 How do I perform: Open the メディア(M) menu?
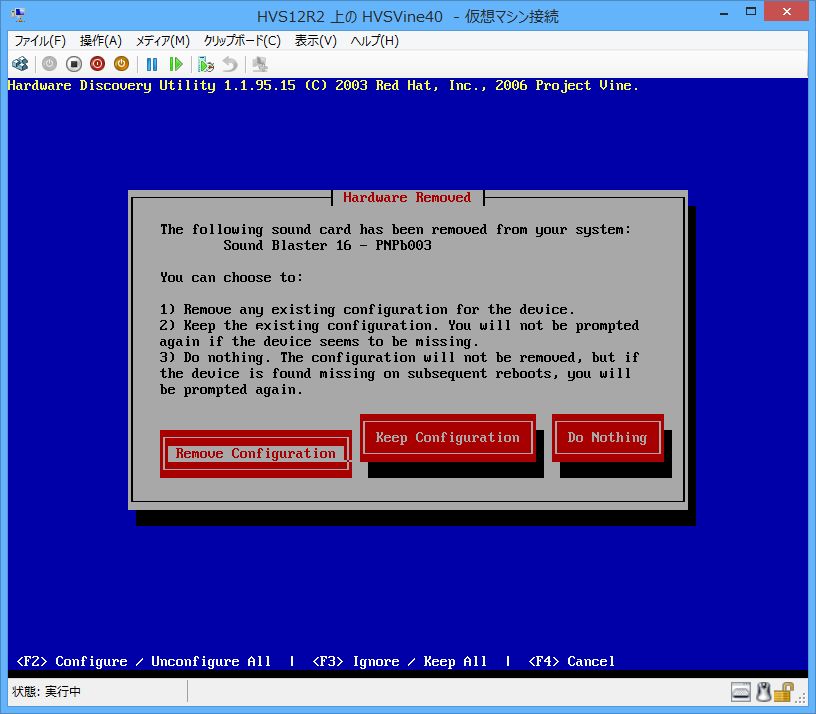tap(163, 41)
